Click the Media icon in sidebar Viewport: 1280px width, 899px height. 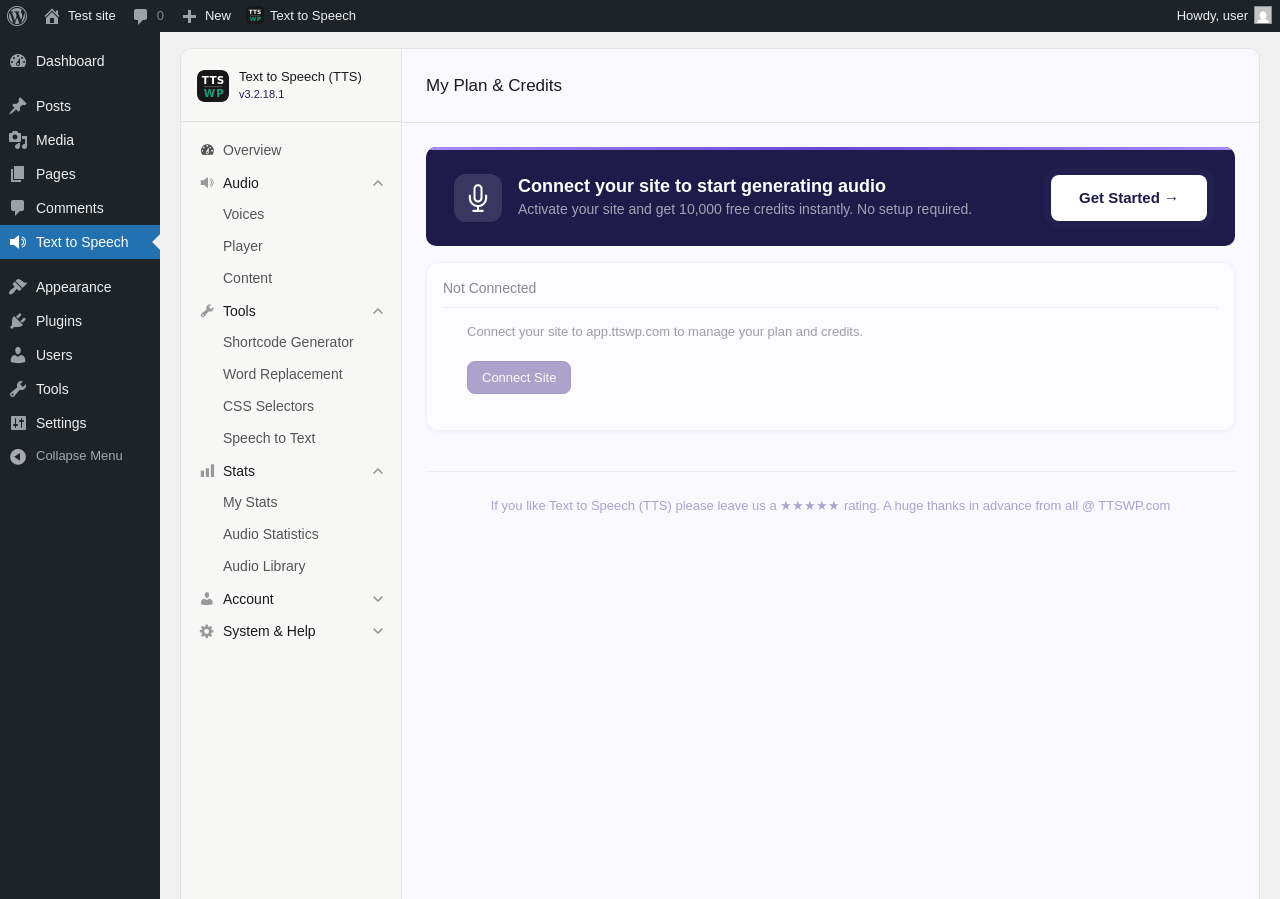pos(18,140)
